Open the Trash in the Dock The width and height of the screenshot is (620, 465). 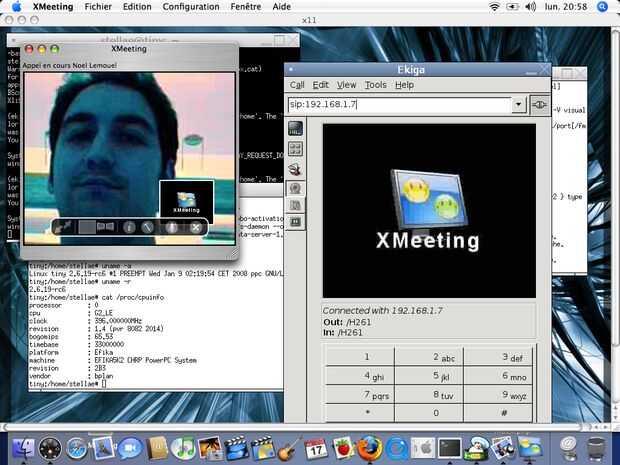click(x=596, y=448)
